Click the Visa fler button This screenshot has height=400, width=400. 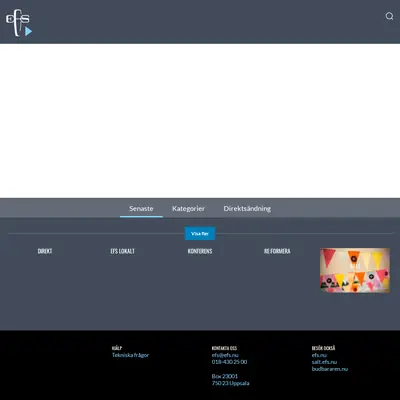[200, 234]
